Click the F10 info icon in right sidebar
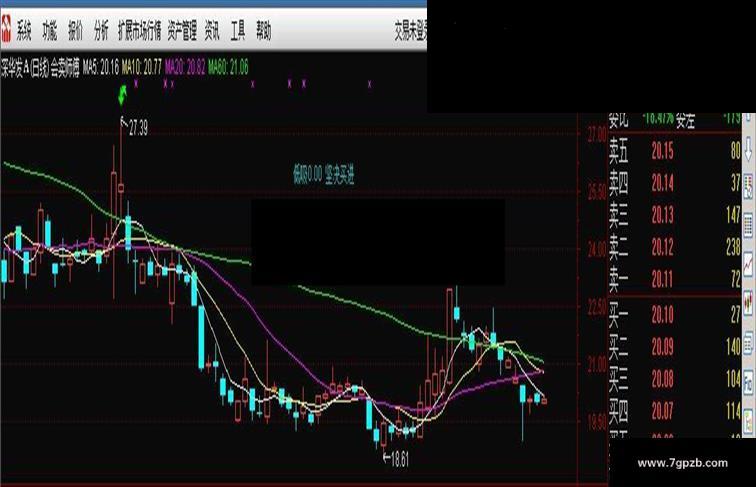Viewport: 756px width, 487px height. (x=748, y=381)
